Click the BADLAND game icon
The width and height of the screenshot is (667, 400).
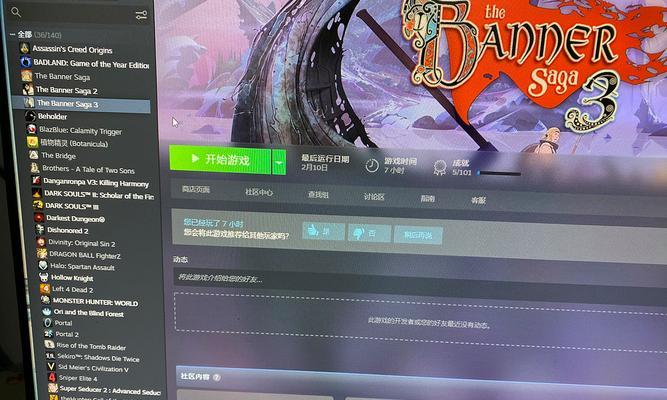point(26,62)
